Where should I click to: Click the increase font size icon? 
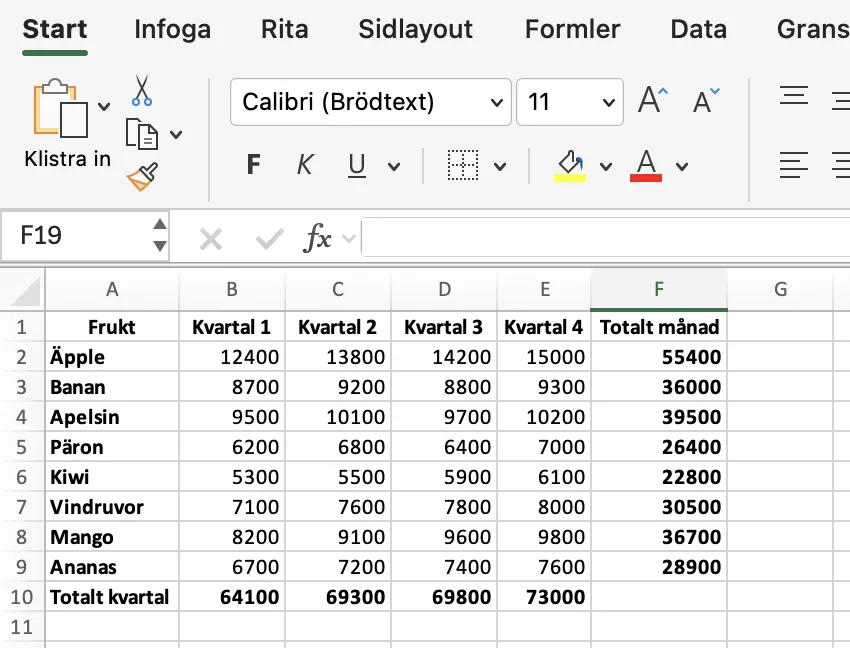[652, 97]
